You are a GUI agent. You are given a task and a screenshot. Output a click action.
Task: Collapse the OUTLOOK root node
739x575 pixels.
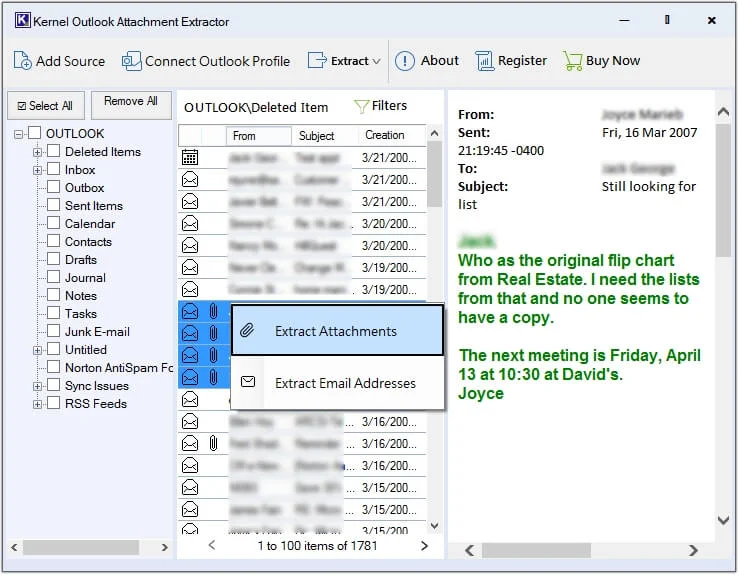click(x=18, y=134)
